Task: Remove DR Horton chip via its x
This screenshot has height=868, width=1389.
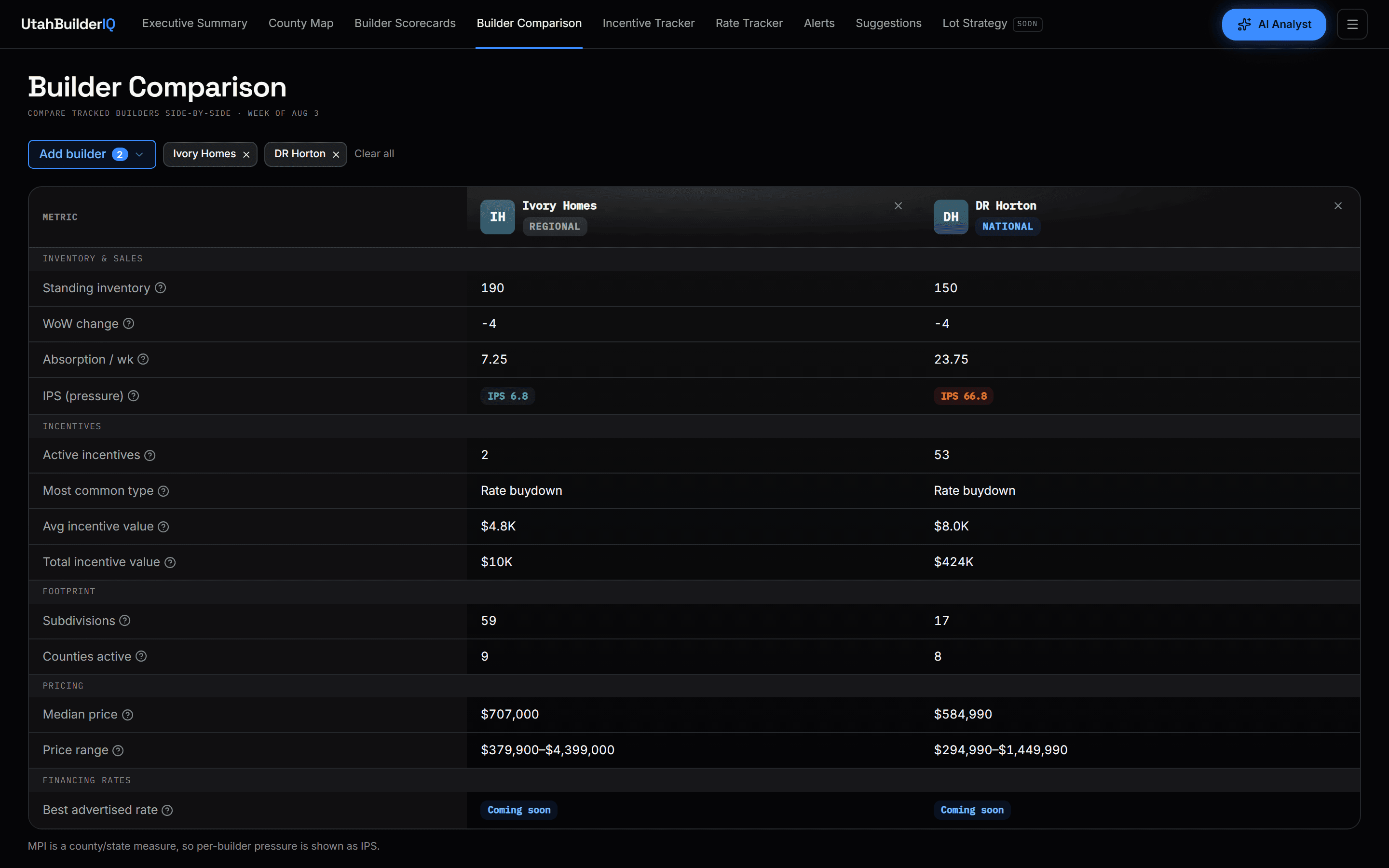Action: click(336, 154)
